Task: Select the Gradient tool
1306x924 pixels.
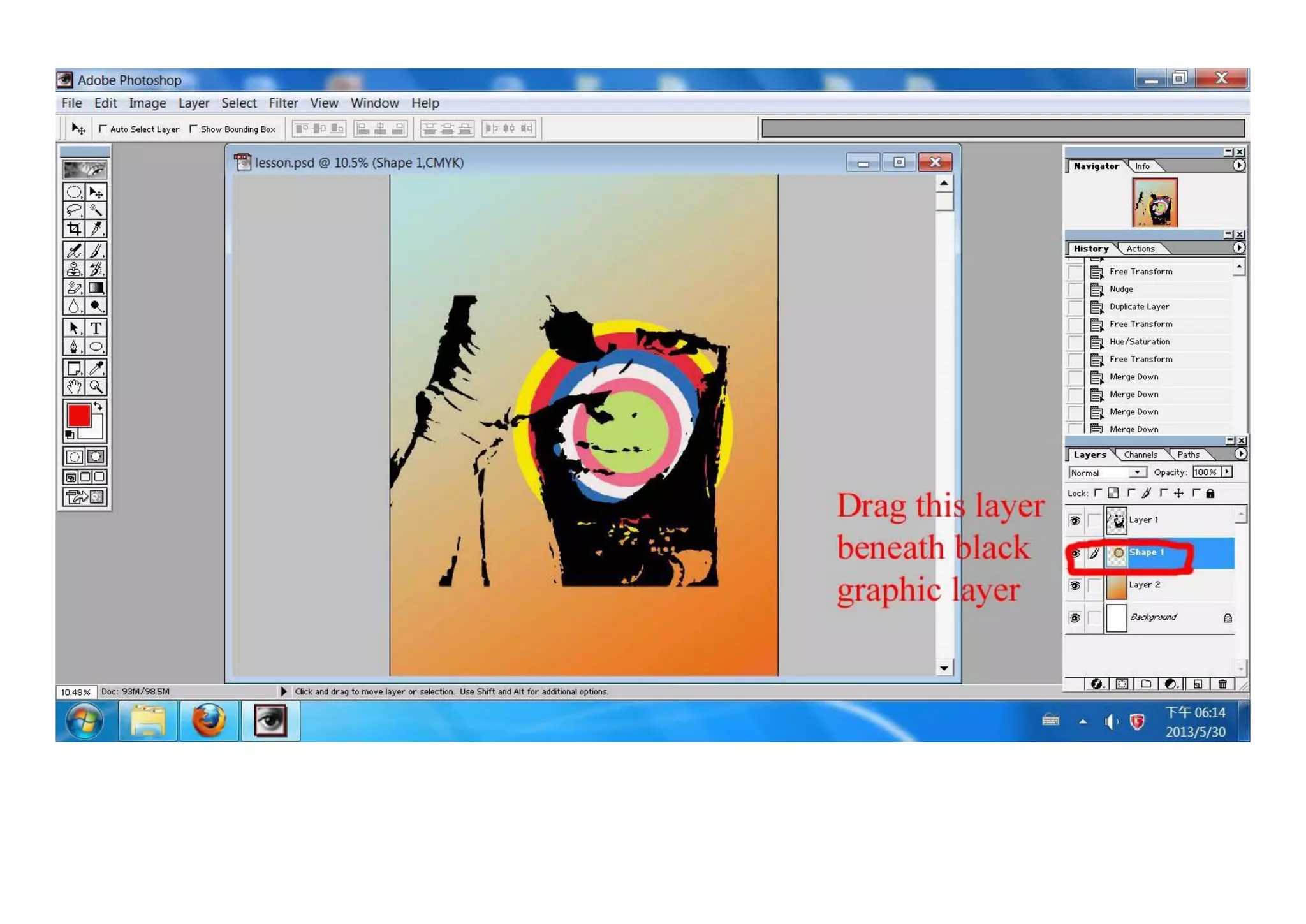Action: click(96, 288)
